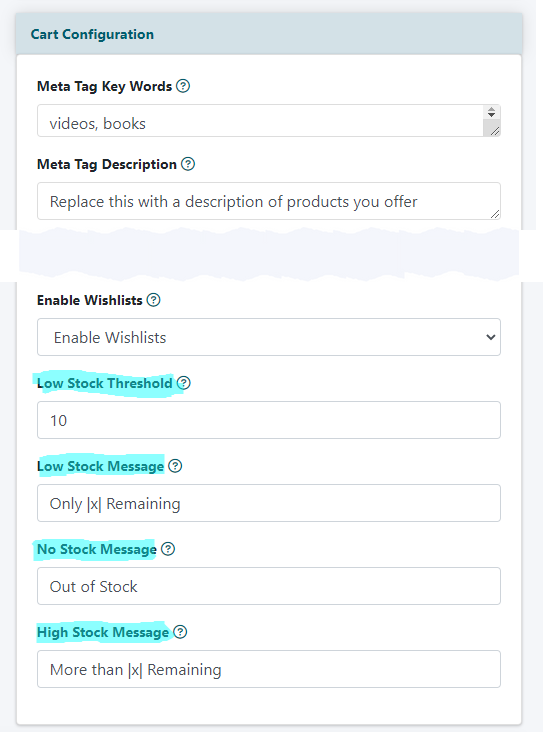Click the Low Stock Threshold field showing 10
This screenshot has width=557, height=741.
coord(269,420)
